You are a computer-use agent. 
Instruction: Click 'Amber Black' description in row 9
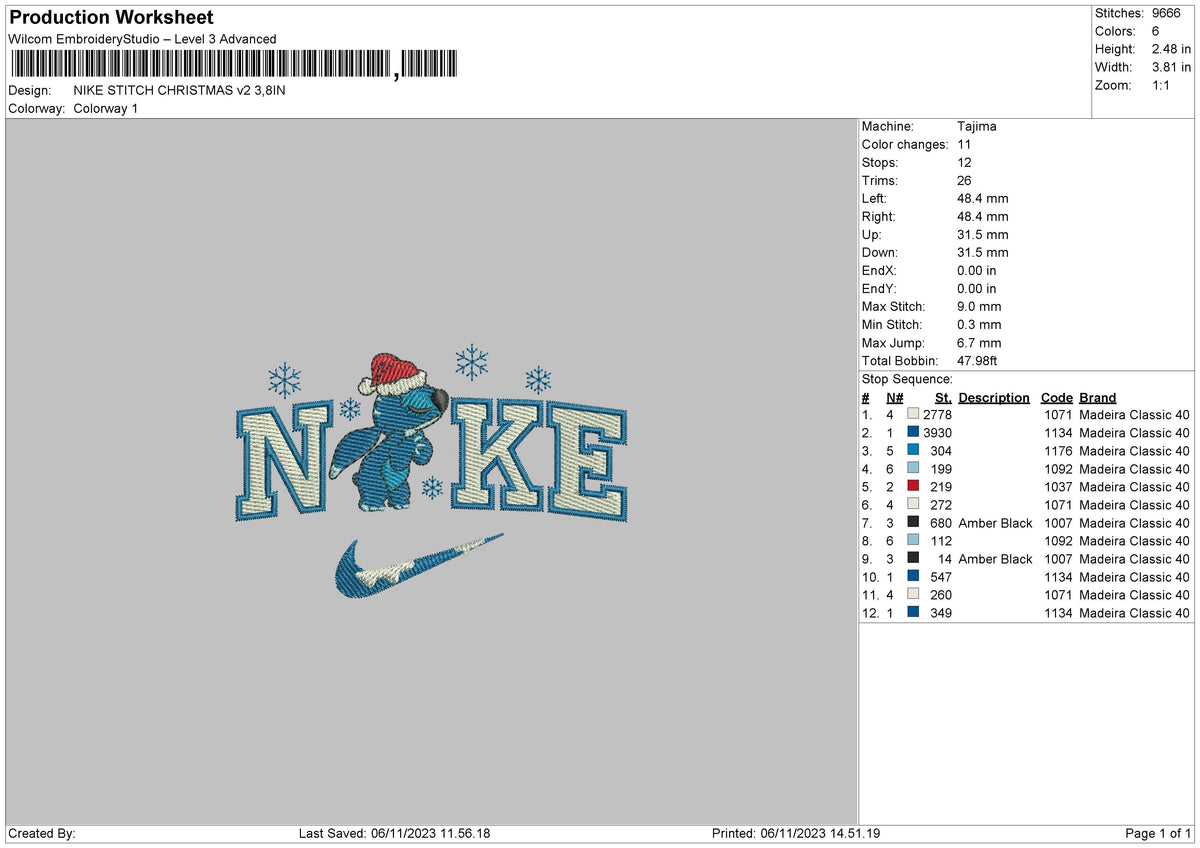pos(995,559)
